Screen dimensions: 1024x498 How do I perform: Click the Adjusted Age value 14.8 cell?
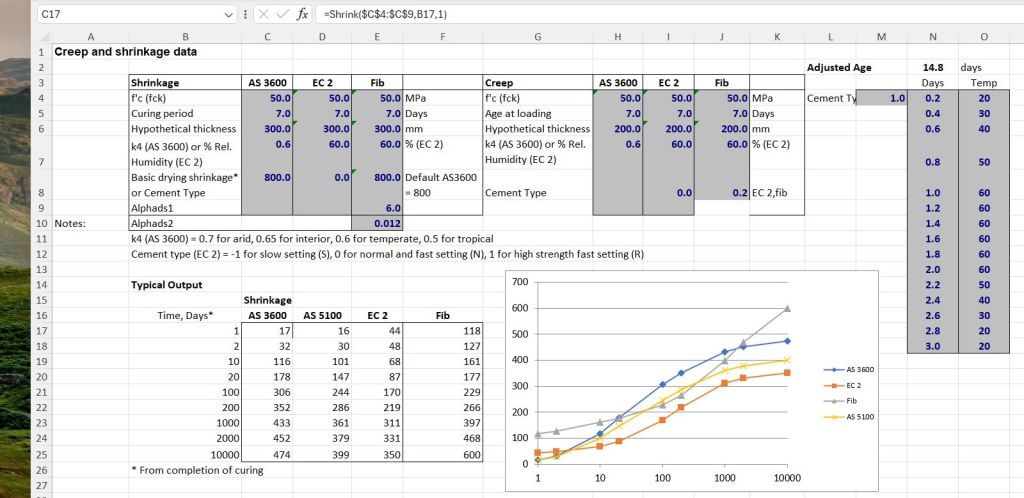coord(933,67)
